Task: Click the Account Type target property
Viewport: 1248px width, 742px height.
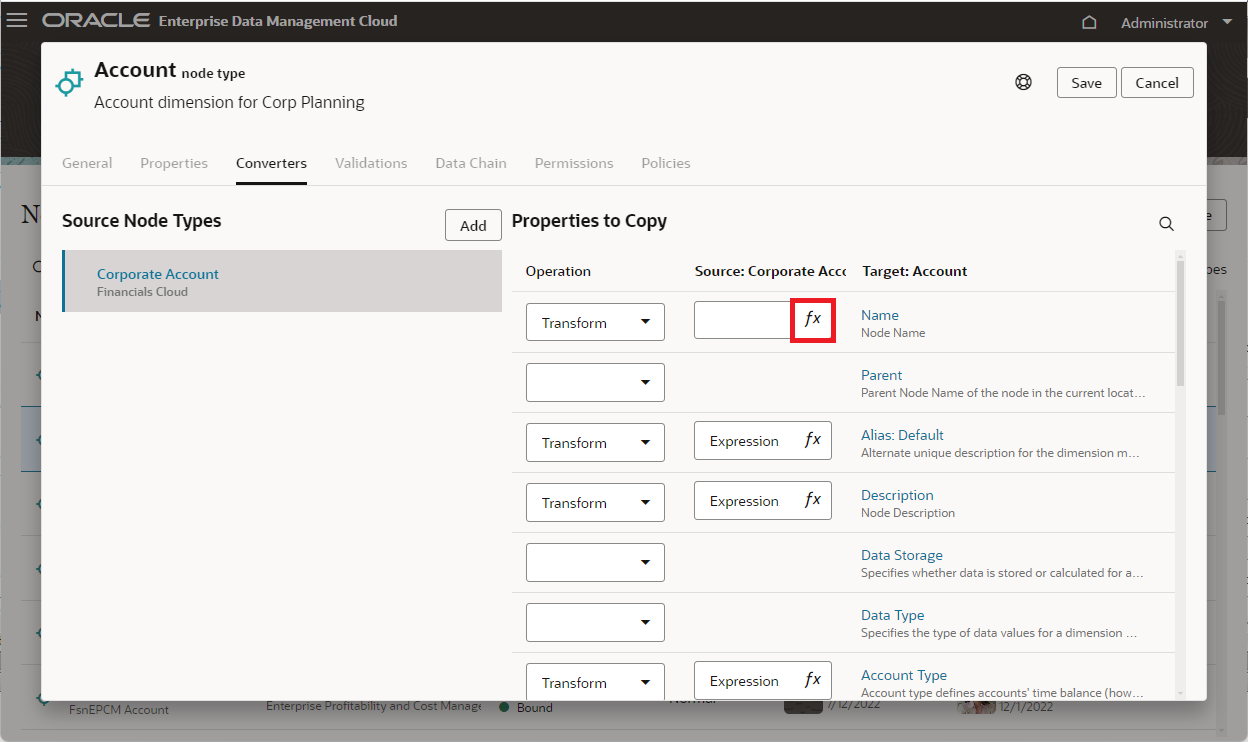Action: 904,675
